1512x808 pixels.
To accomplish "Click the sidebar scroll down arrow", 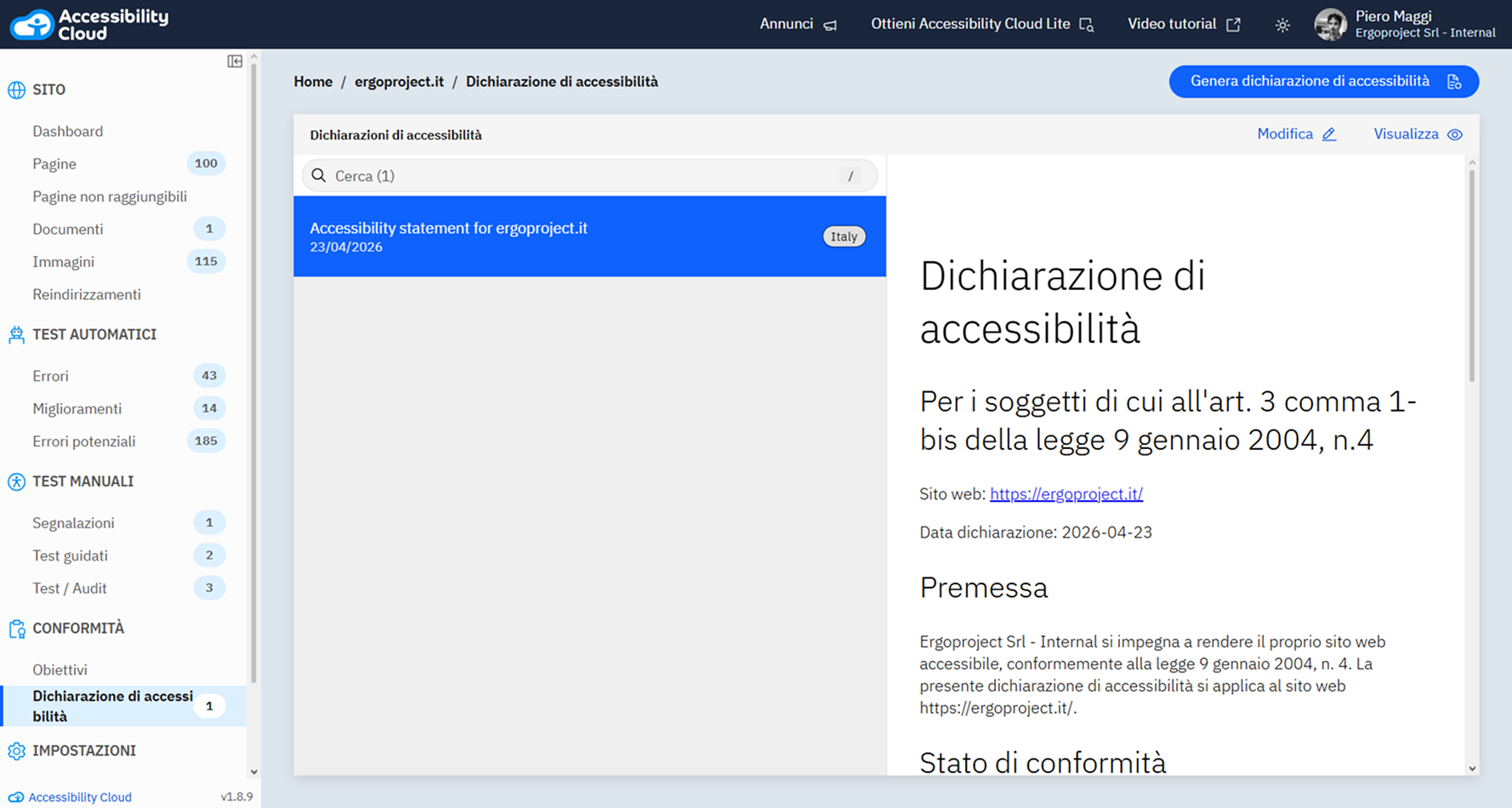I will click(253, 772).
